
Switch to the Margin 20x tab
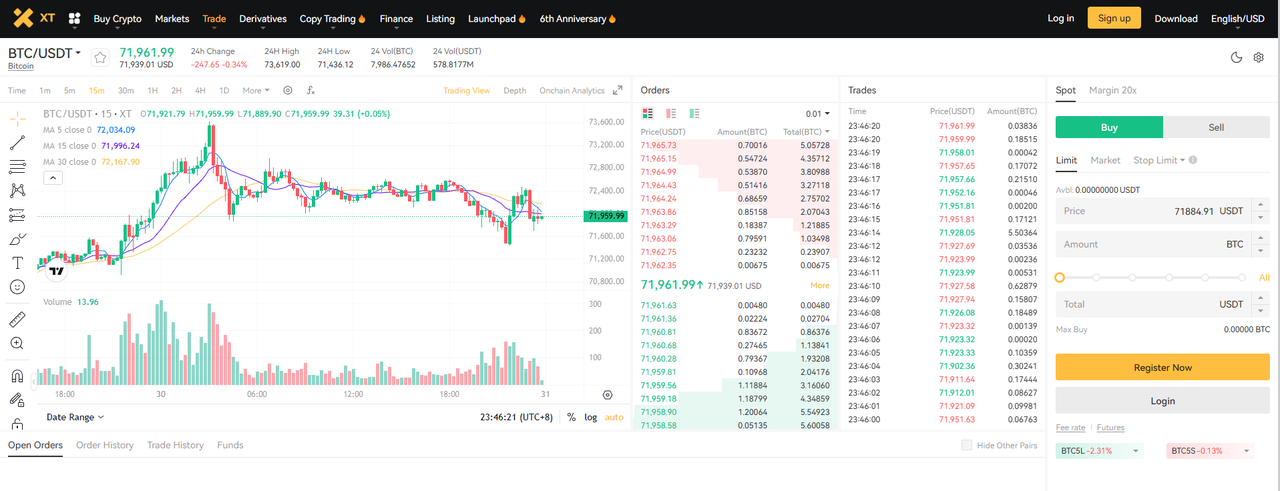coord(1113,90)
